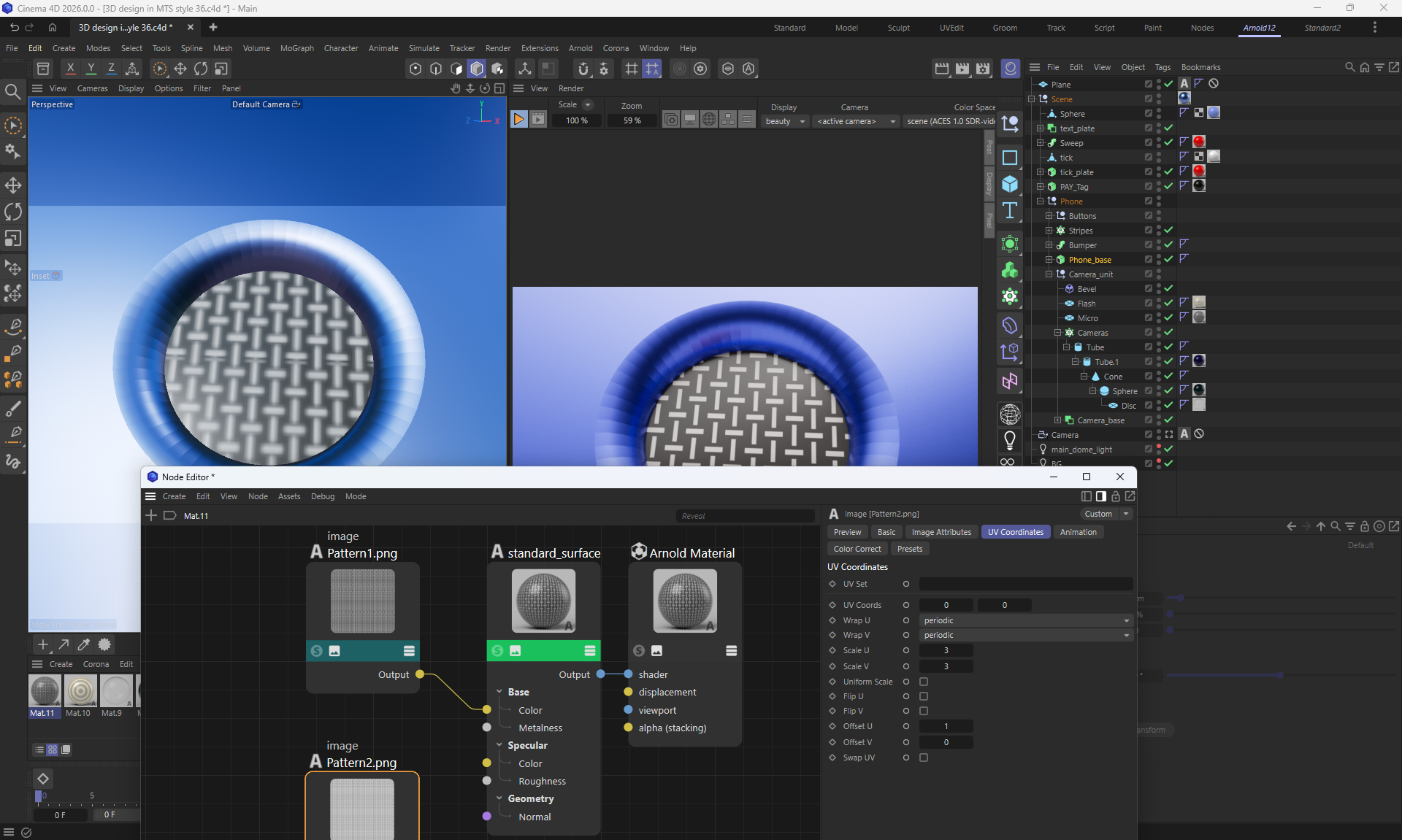Toggle the Flip U checkbox

tap(924, 696)
